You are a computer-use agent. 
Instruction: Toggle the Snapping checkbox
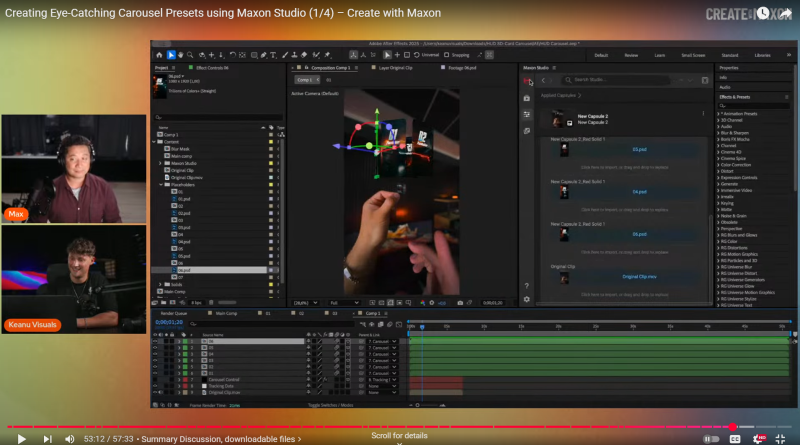tap(446, 55)
